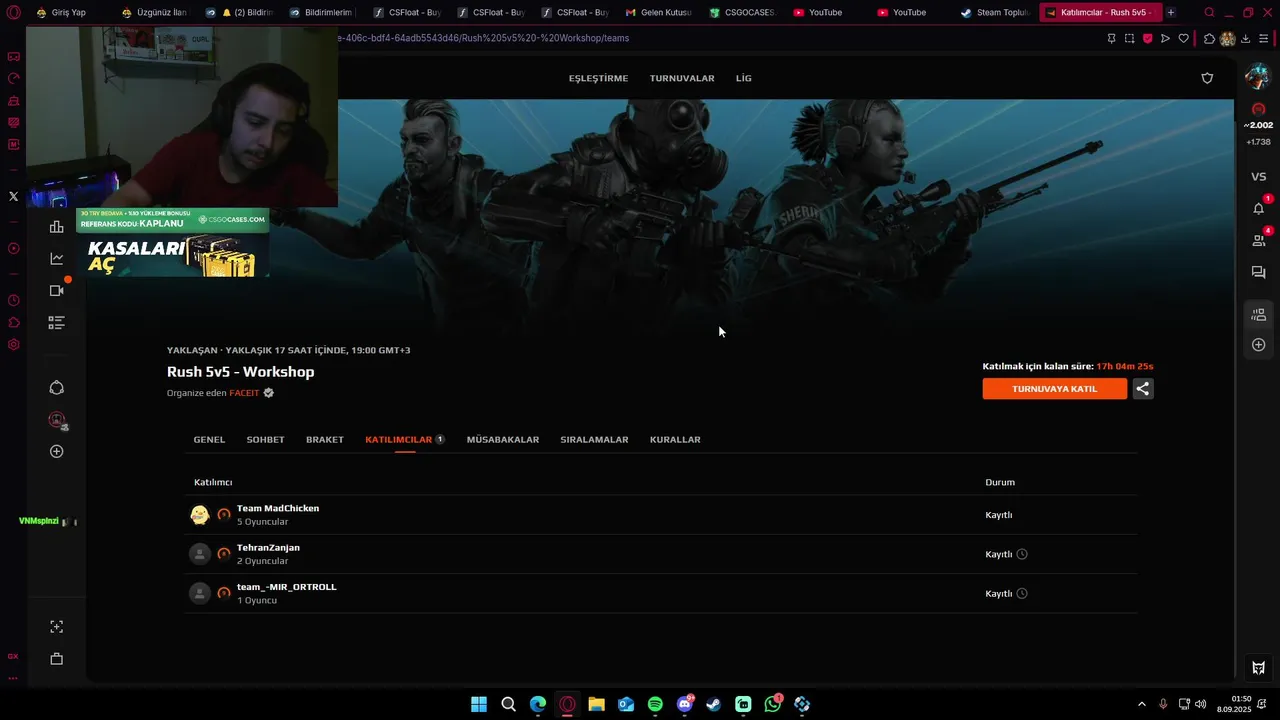This screenshot has width=1280, height=720.
Task: Open Discord from the taskbar
Action: (684, 704)
